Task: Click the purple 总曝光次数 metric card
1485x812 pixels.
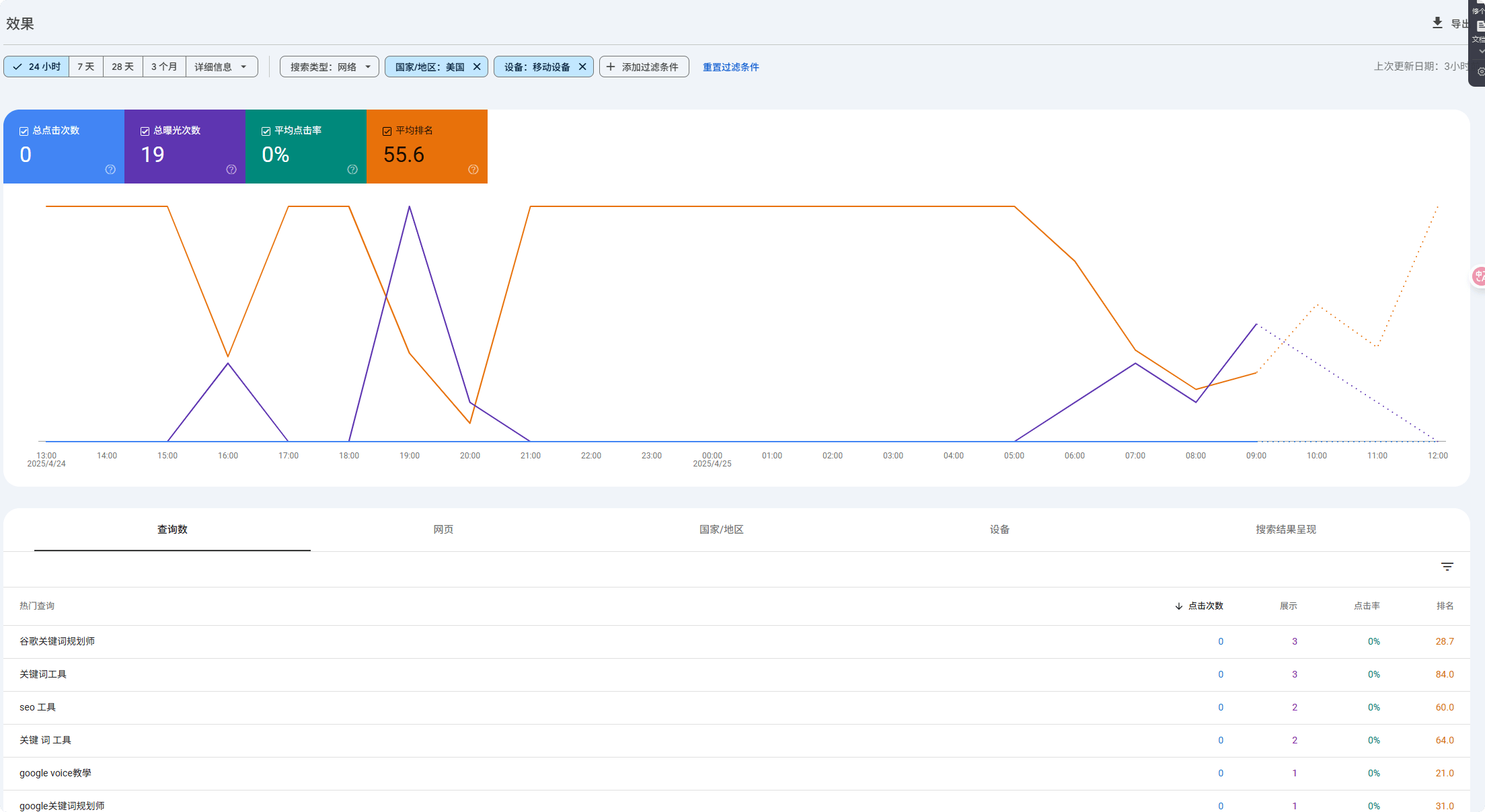Action: click(x=185, y=147)
